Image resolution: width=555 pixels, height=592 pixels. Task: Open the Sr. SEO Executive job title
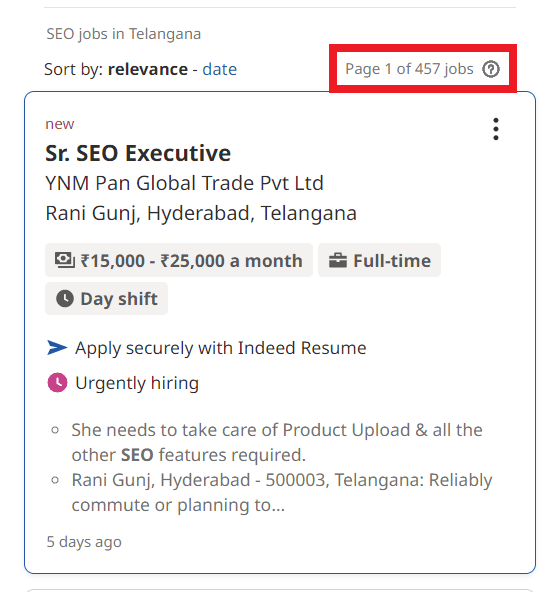[138, 153]
